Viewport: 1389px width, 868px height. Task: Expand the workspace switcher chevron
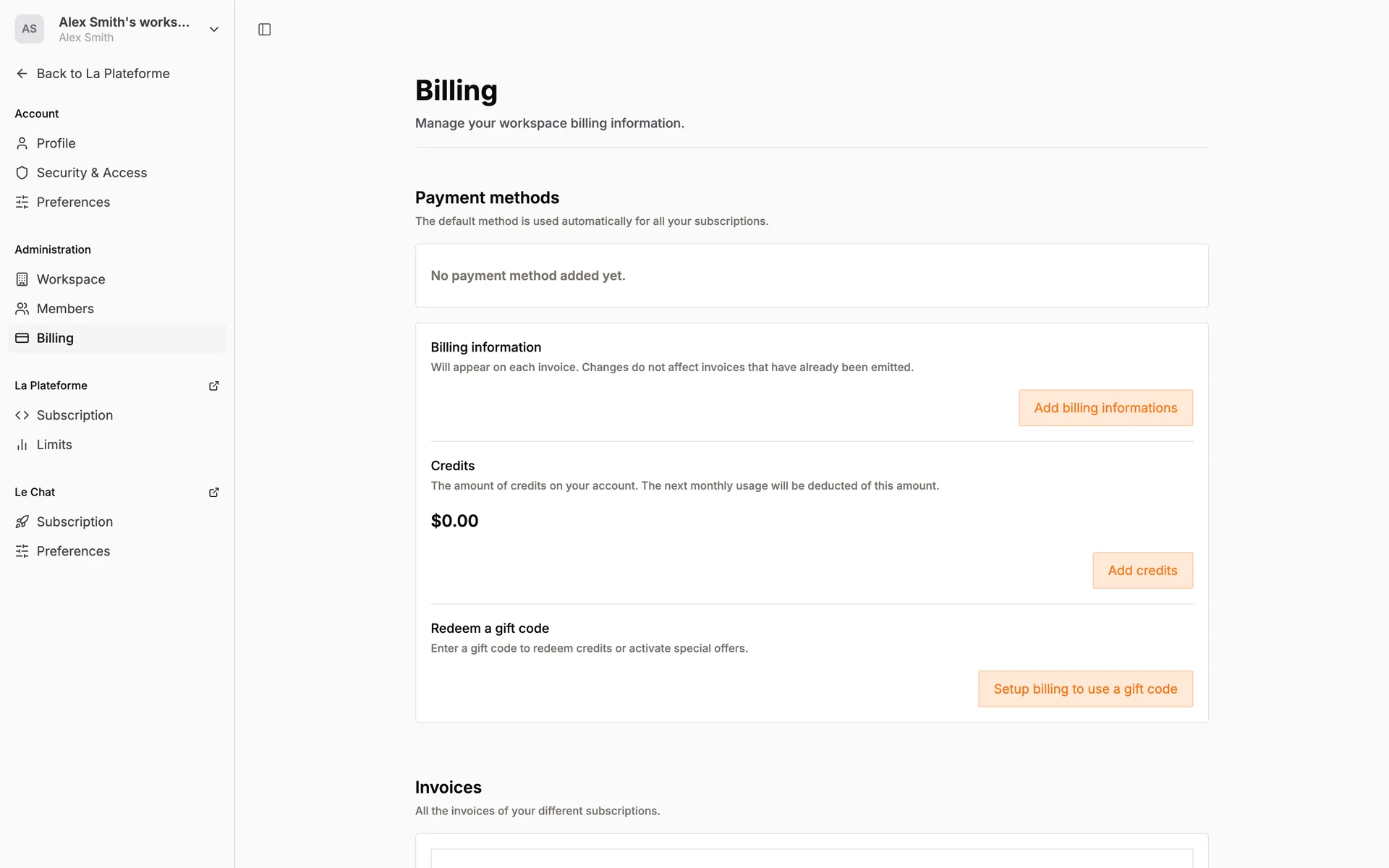(x=213, y=30)
